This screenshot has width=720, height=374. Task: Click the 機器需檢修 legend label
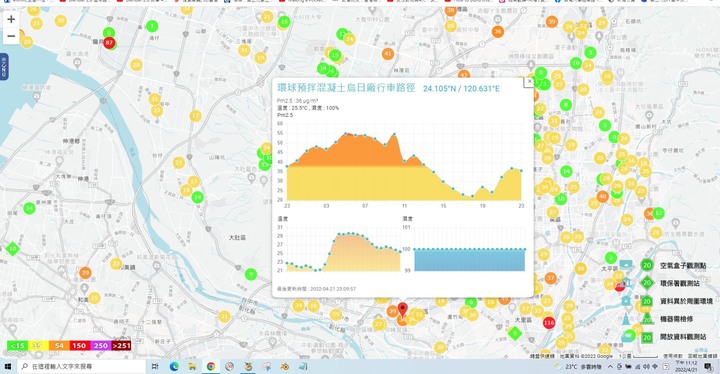pyautogui.click(x=676, y=319)
